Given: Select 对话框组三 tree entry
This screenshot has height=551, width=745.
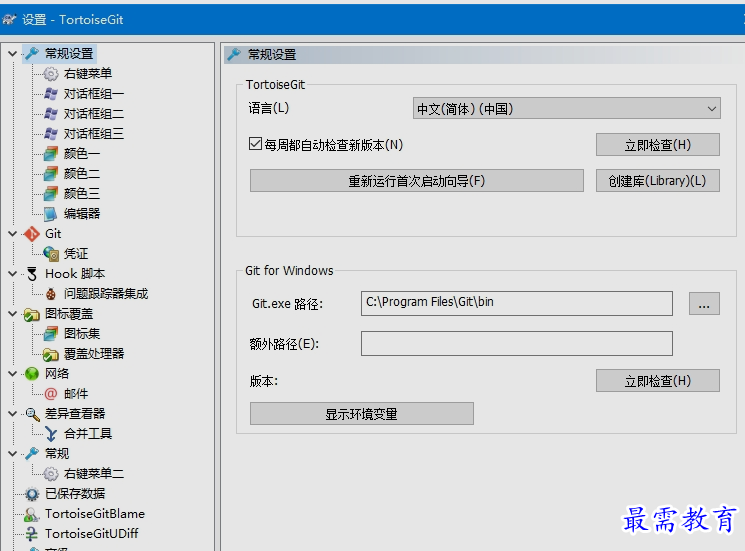Looking at the screenshot, I should coord(94,133).
